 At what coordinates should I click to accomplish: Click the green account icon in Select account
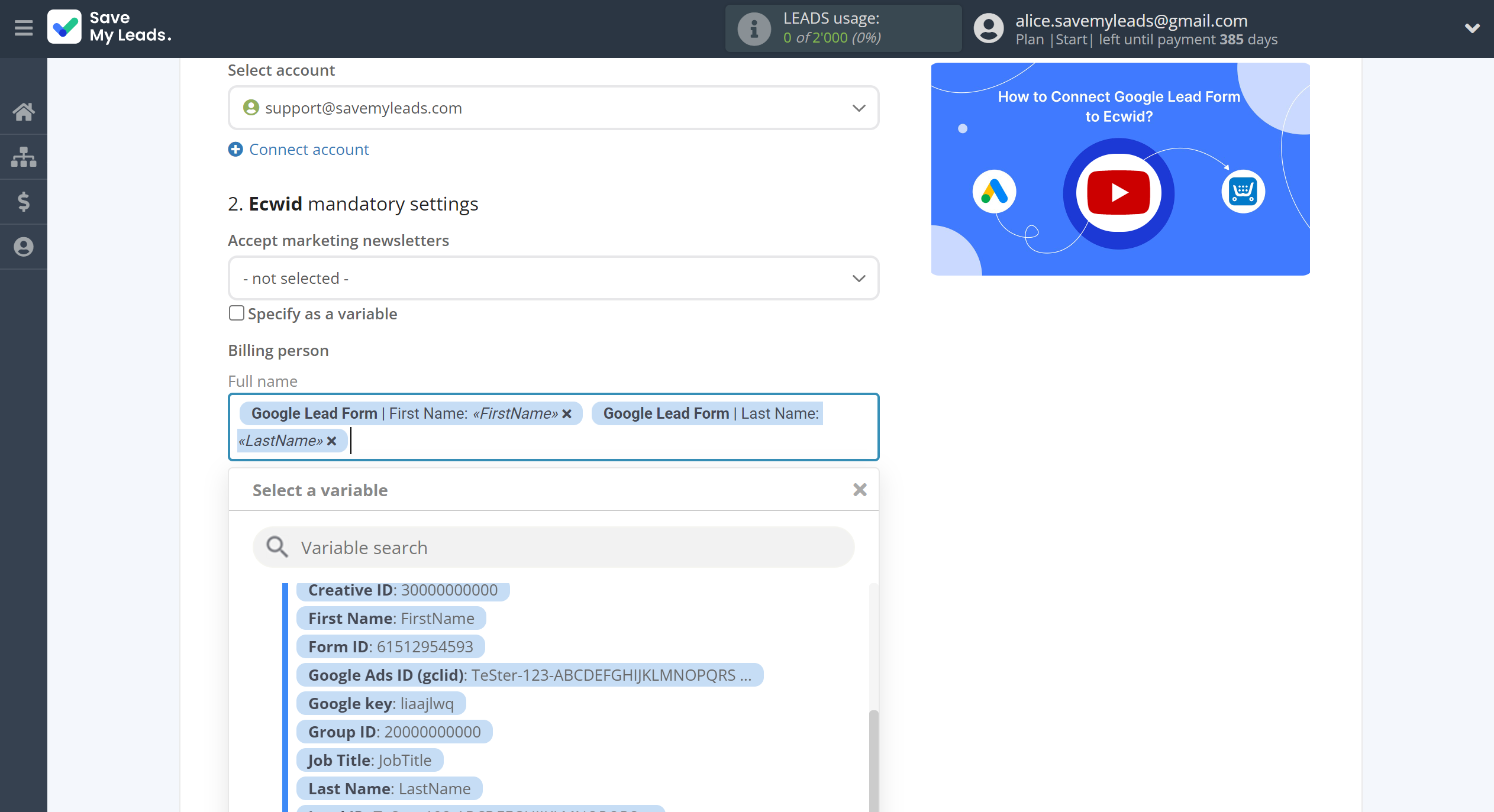pyautogui.click(x=251, y=108)
